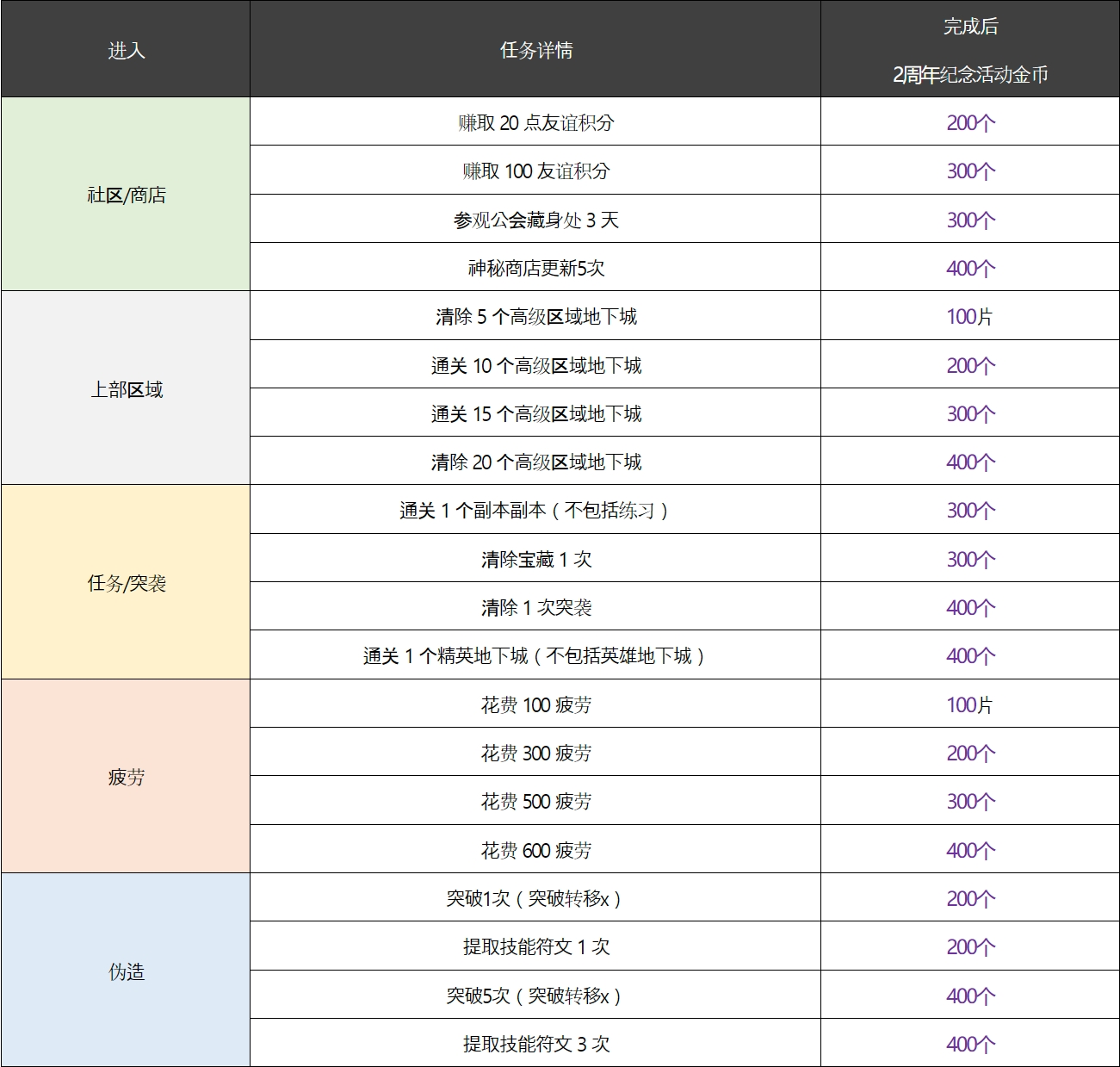Click '清除 1 次突袭' task
This screenshot has height=1067, width=1120.
click(535, 607)
